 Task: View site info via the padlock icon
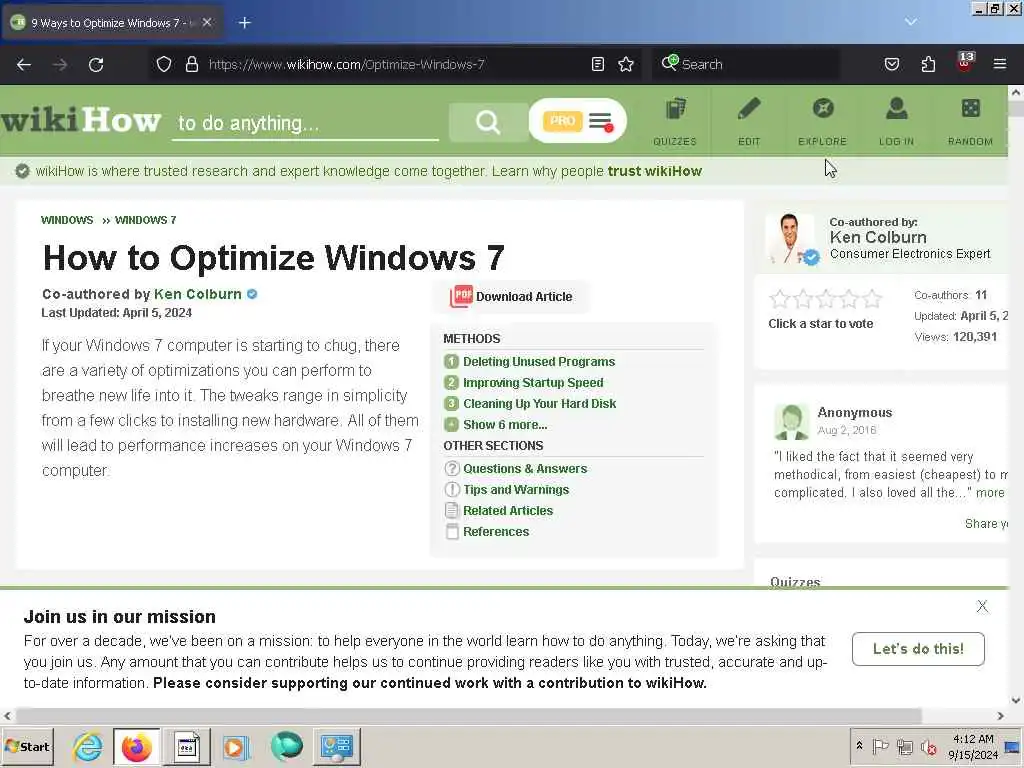(191, 64)
